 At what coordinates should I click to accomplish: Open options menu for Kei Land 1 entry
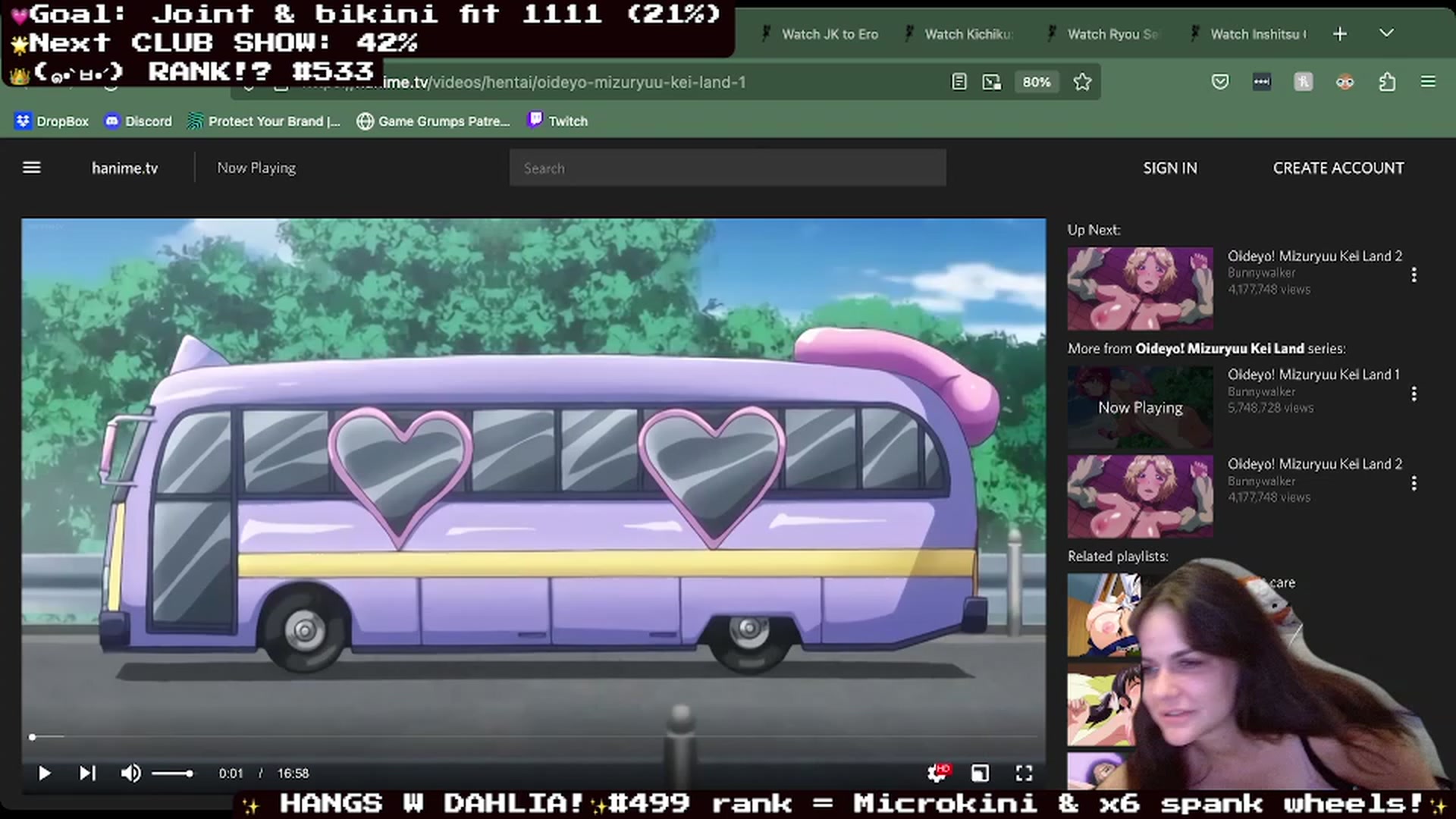tap(1414, 394)
